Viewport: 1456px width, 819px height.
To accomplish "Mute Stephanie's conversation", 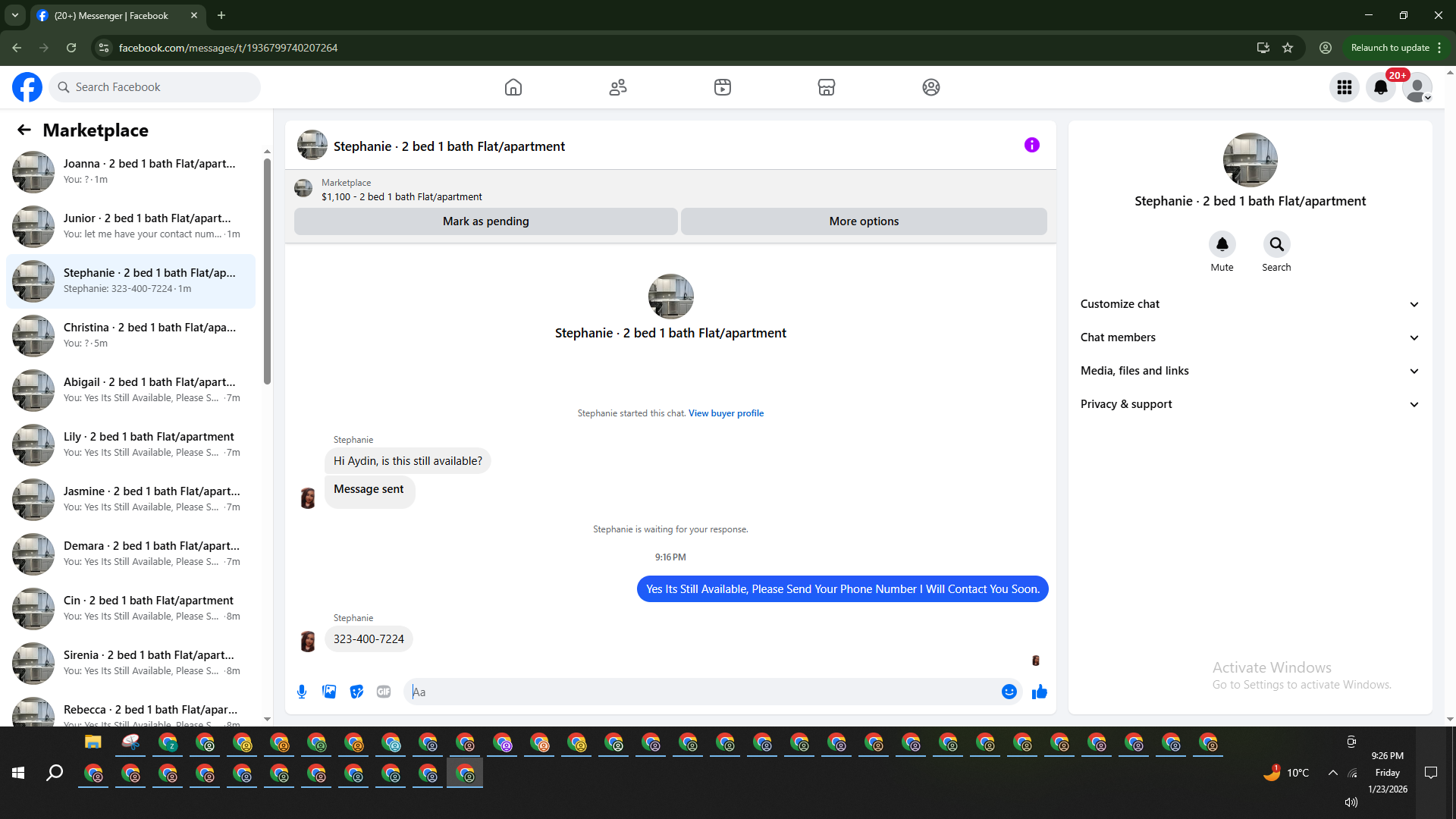I will pyautogui.click(x=1222, y=244).
